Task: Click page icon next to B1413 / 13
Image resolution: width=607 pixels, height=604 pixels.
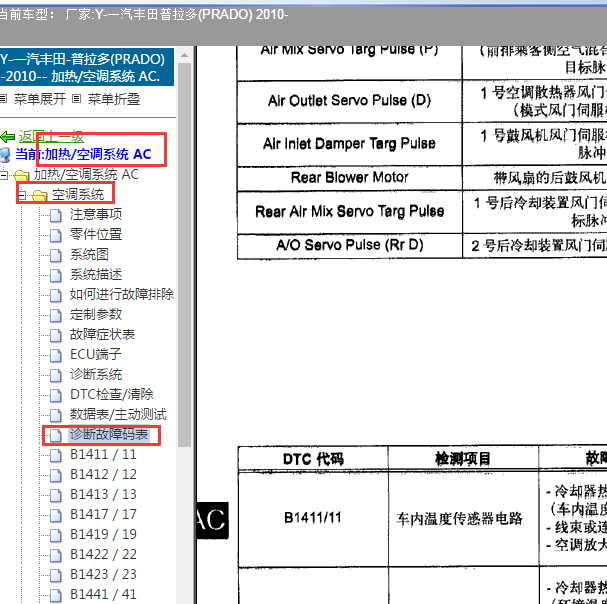Action: coord(56,495)
